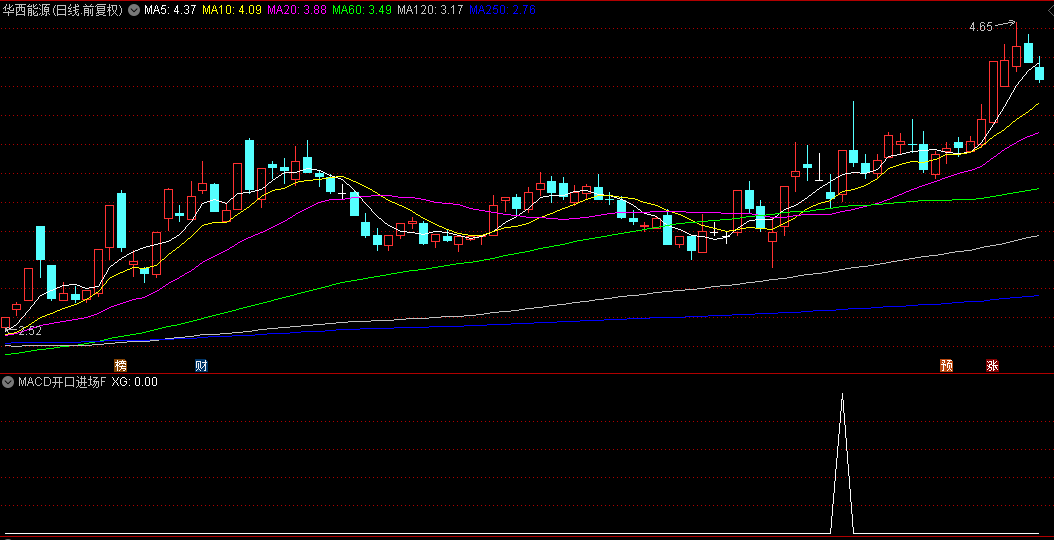This screenshot has width=1054, height=540.
Task: Select the MA5: 4.37 label
Action: 170,10
